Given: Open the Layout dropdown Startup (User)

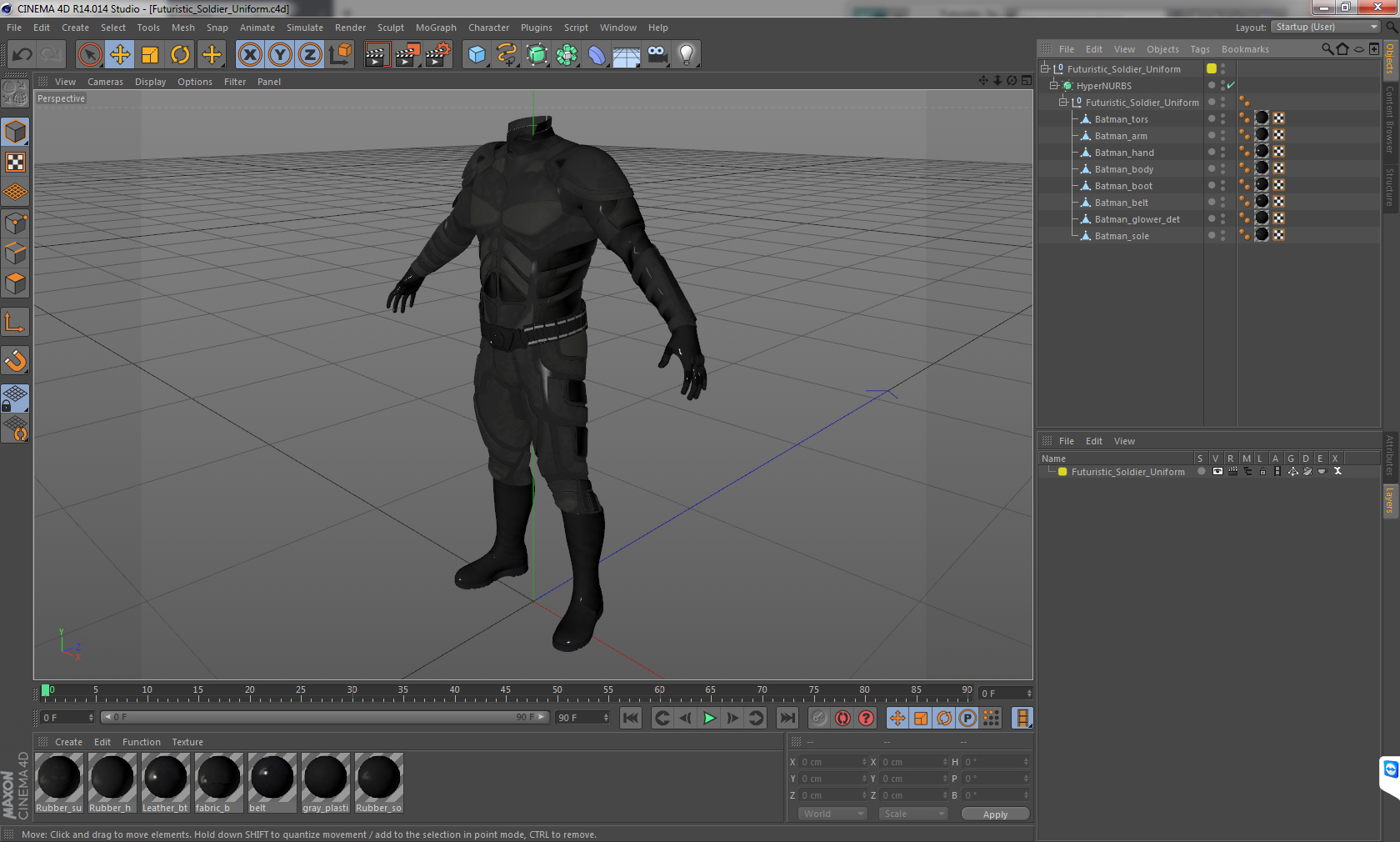Looking at the screenshot, I should tap(1327, 27).
